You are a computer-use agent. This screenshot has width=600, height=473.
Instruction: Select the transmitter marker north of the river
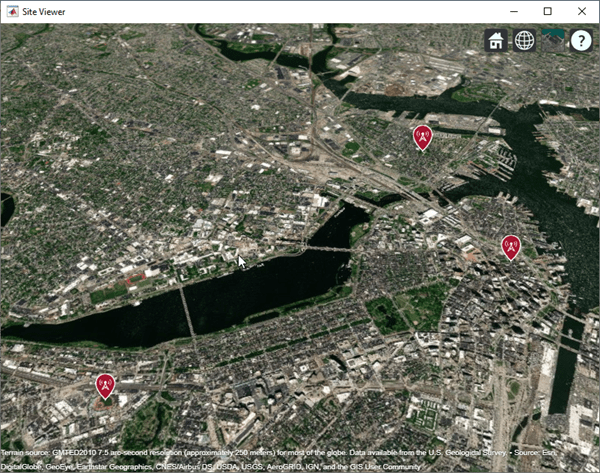[422, 137]
